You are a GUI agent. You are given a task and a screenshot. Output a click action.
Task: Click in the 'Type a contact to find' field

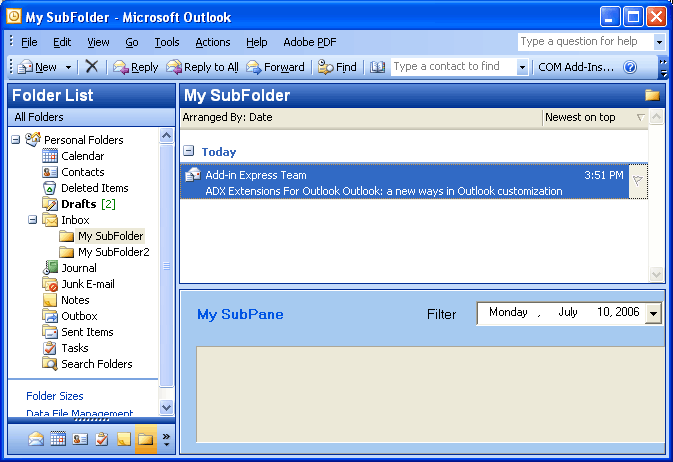point(453,67)
